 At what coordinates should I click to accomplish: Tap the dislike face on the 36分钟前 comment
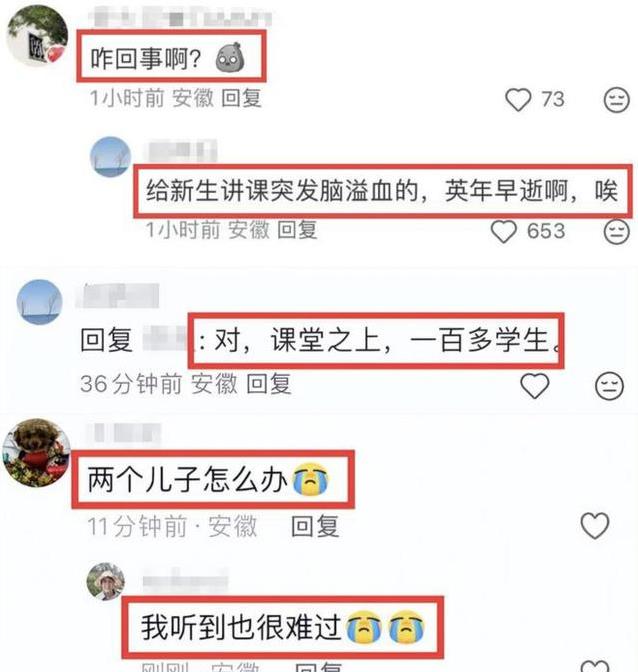point(609,386)
